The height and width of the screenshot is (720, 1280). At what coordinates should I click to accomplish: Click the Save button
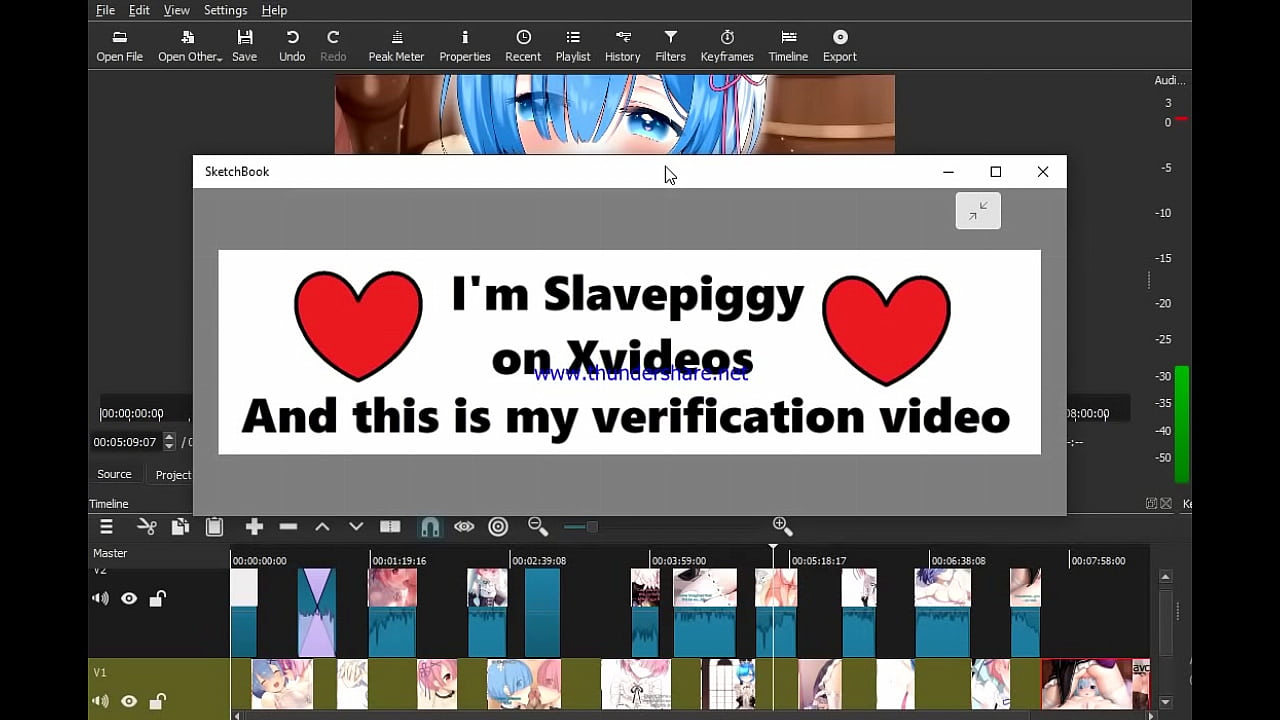point(244,45)
